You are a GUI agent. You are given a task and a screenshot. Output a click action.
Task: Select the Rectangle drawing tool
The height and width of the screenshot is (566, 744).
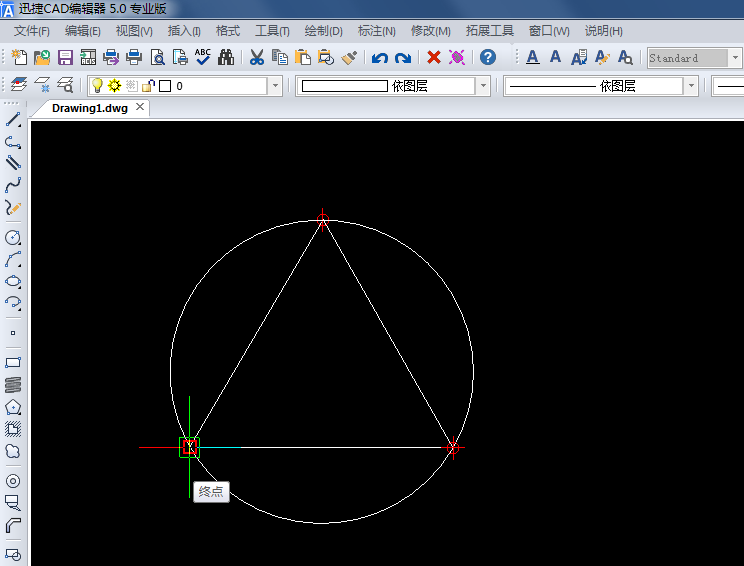pos(13,362)
